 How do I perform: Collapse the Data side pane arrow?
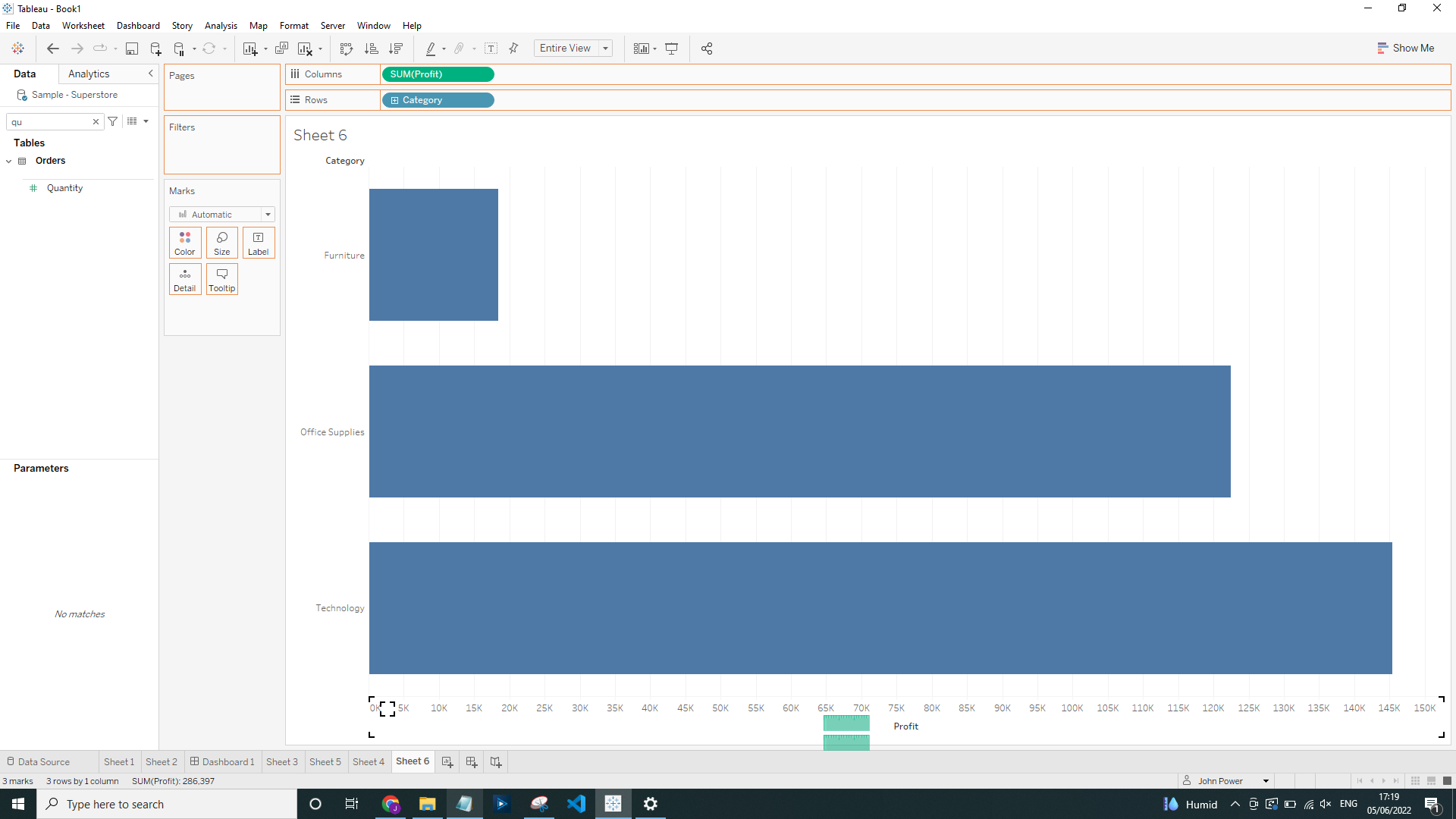click(150, 74)
